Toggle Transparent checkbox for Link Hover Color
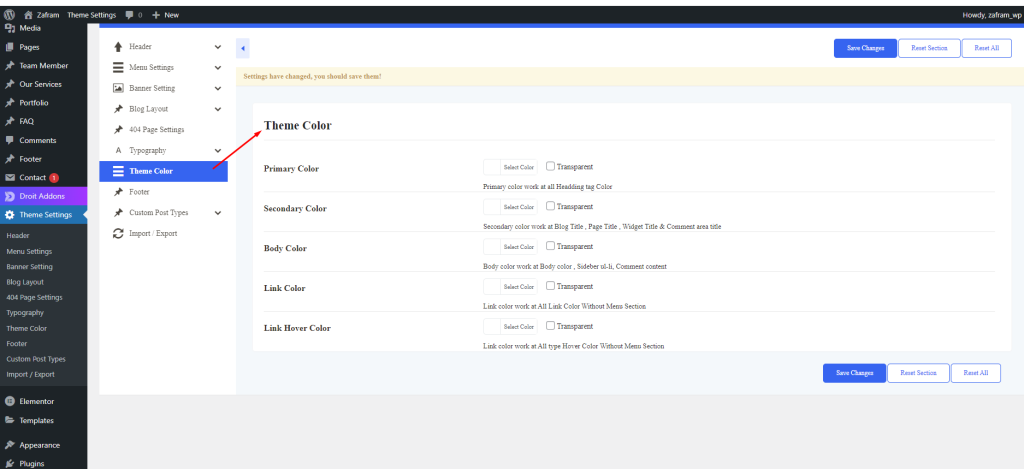This screenshot has height=469, width=1024. pos(550,326)
